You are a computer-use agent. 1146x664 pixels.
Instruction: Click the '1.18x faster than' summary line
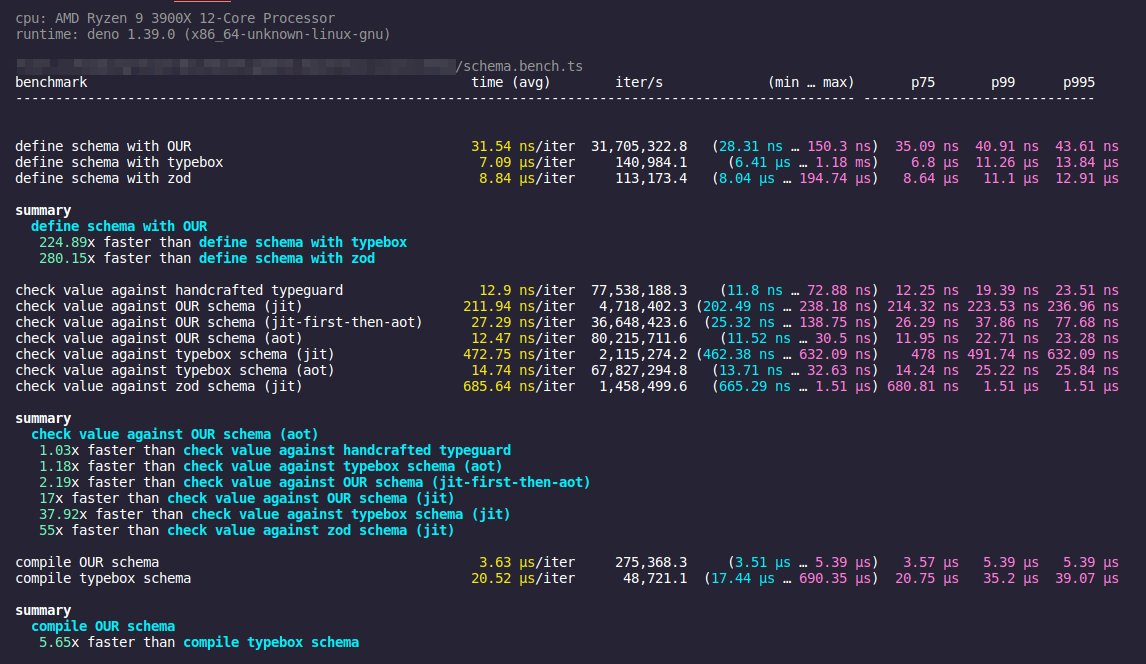270,467
